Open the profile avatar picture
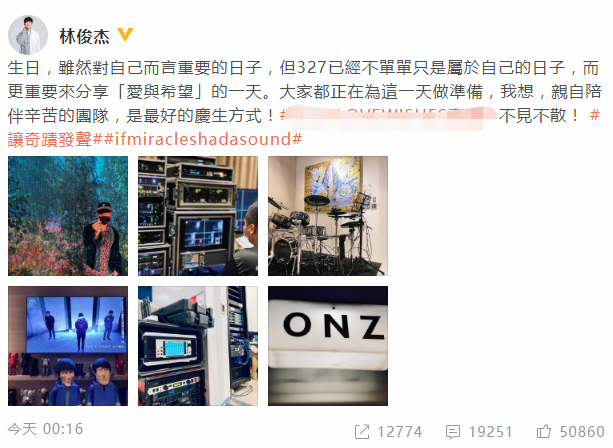This screenshot has height=448, width=613. coord(28,34)
